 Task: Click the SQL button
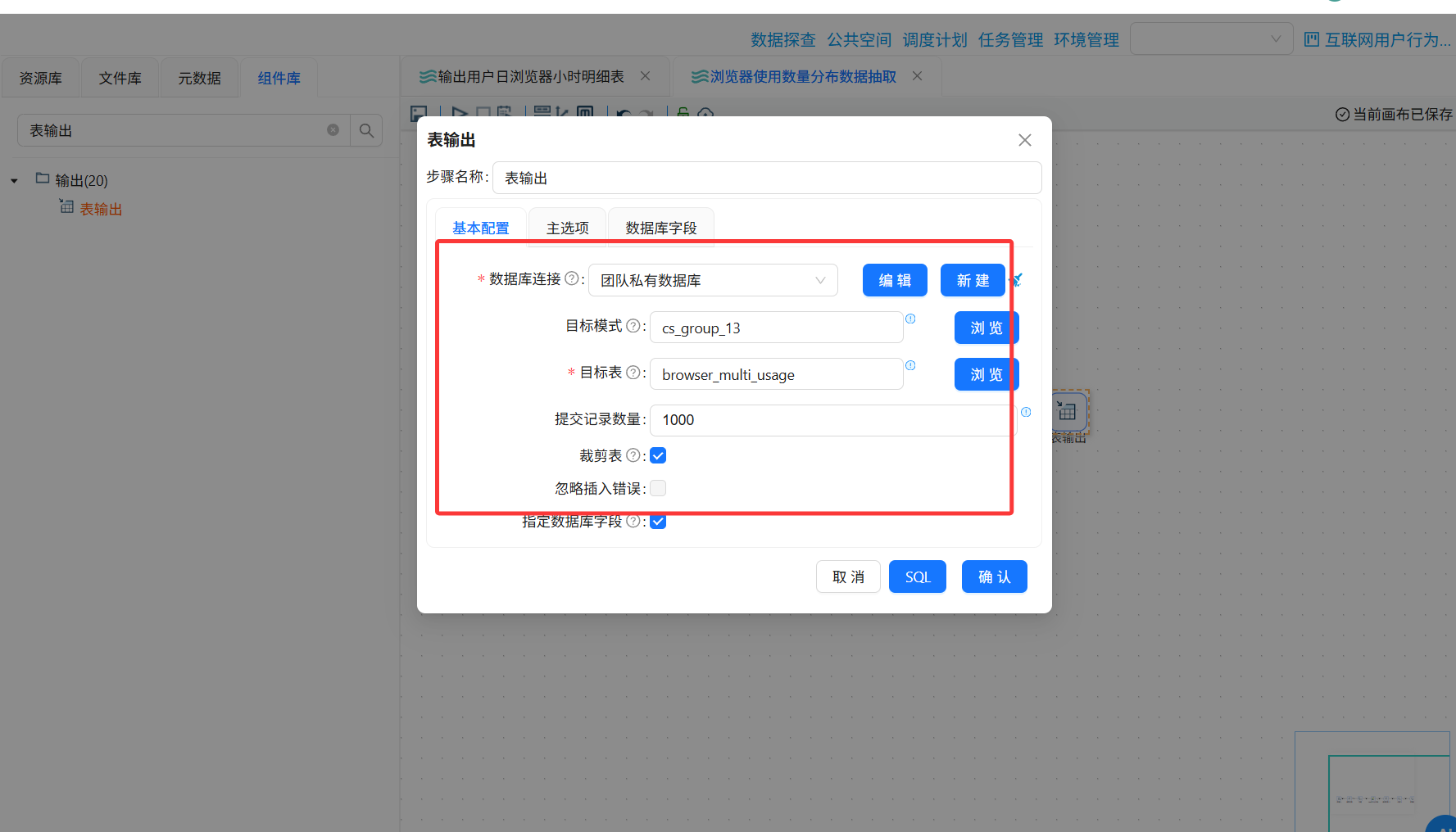918,577
